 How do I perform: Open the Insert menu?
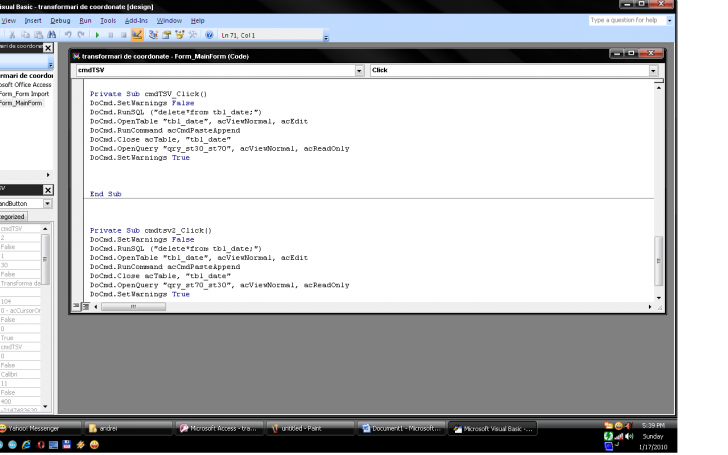click(33, 20)
